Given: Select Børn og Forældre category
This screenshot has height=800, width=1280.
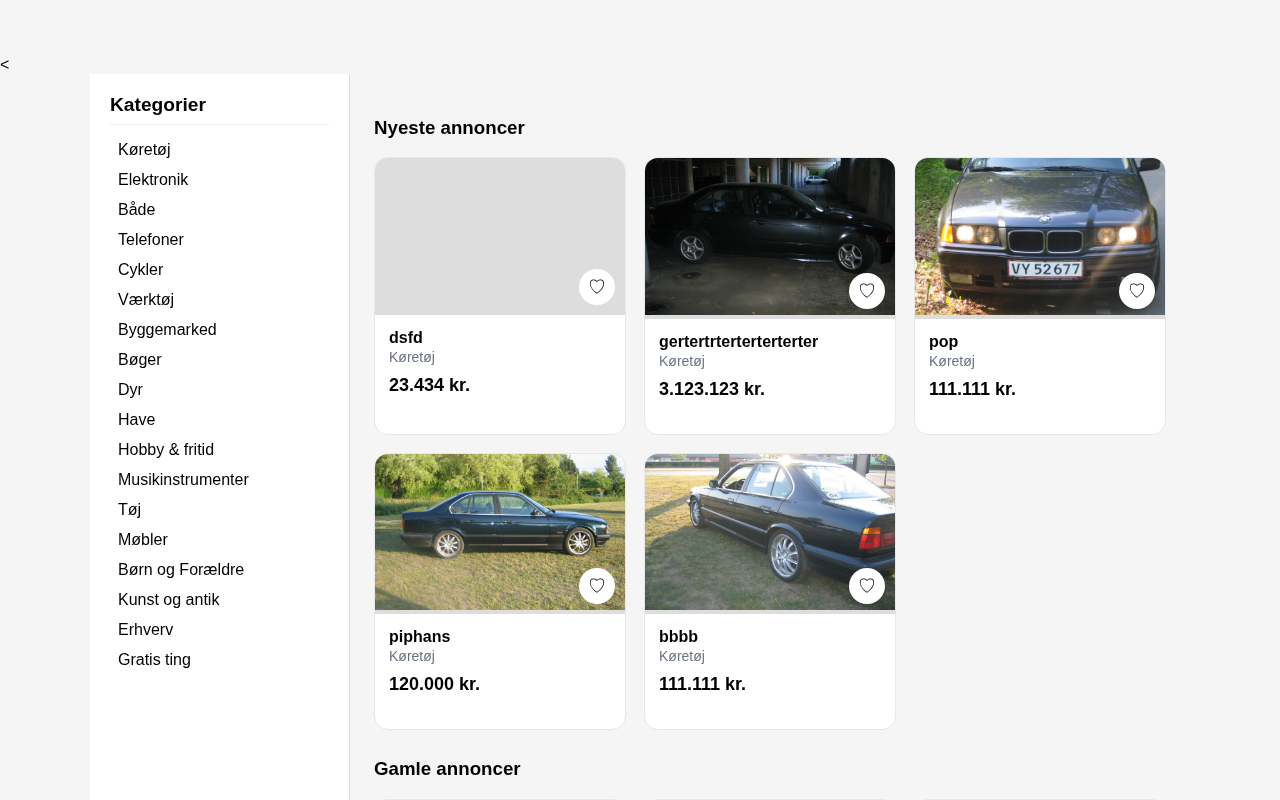Looking at the screenshot, I should tap(181, 570).
